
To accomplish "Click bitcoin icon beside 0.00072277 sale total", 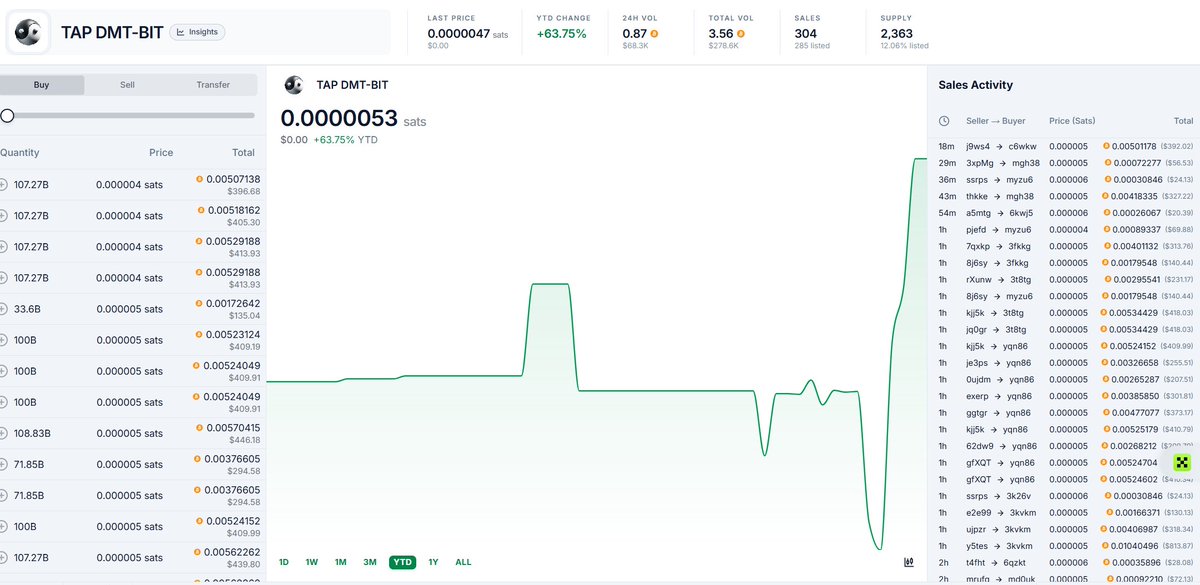I will click(x=1107, y=163).
